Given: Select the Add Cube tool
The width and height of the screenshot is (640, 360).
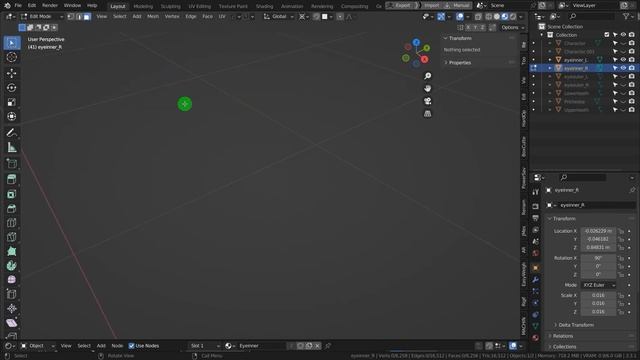Looking at the screenshot, I should tap(12, 163).
